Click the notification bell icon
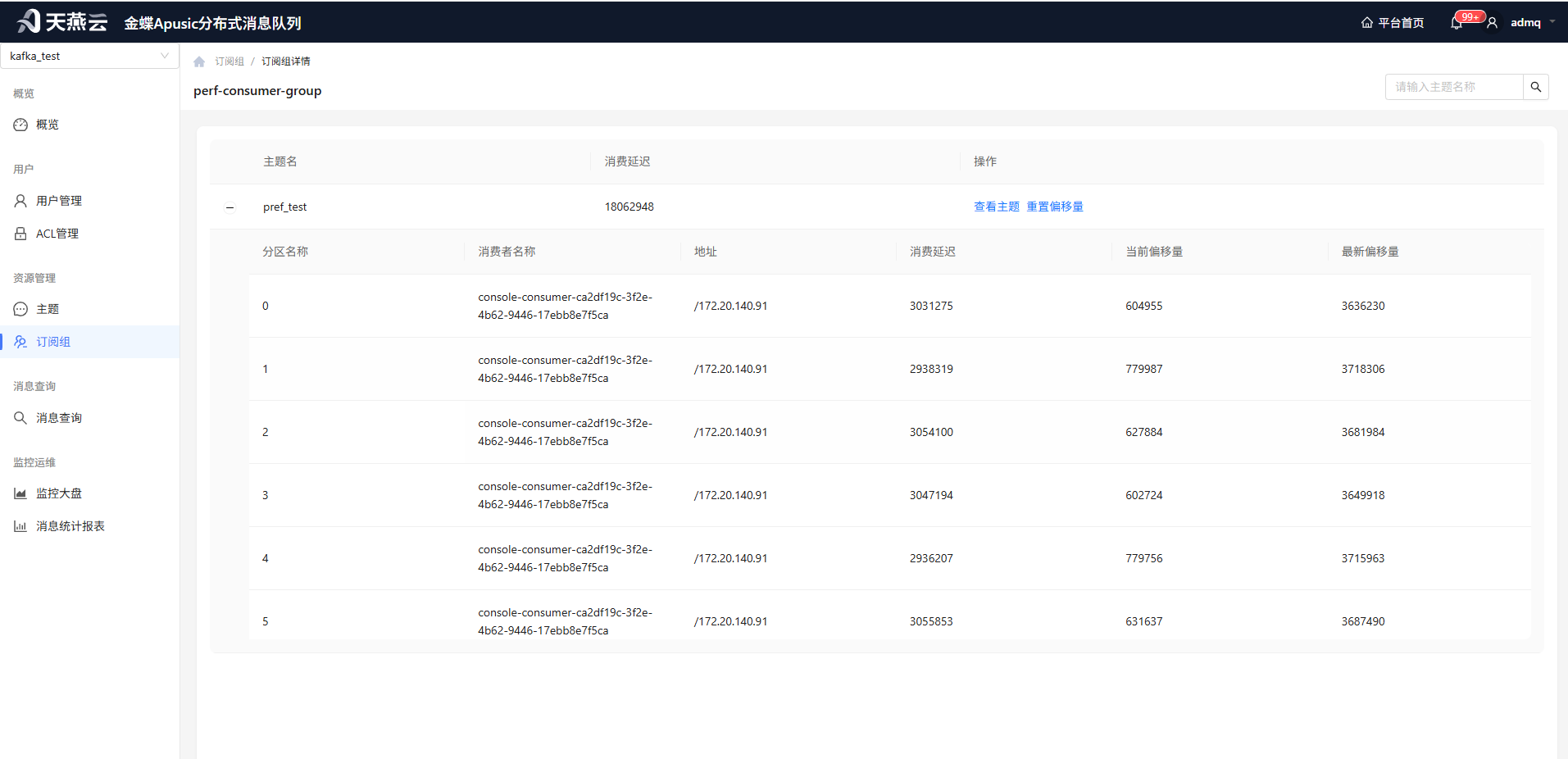1568x759 pixels. (1456, 23)
